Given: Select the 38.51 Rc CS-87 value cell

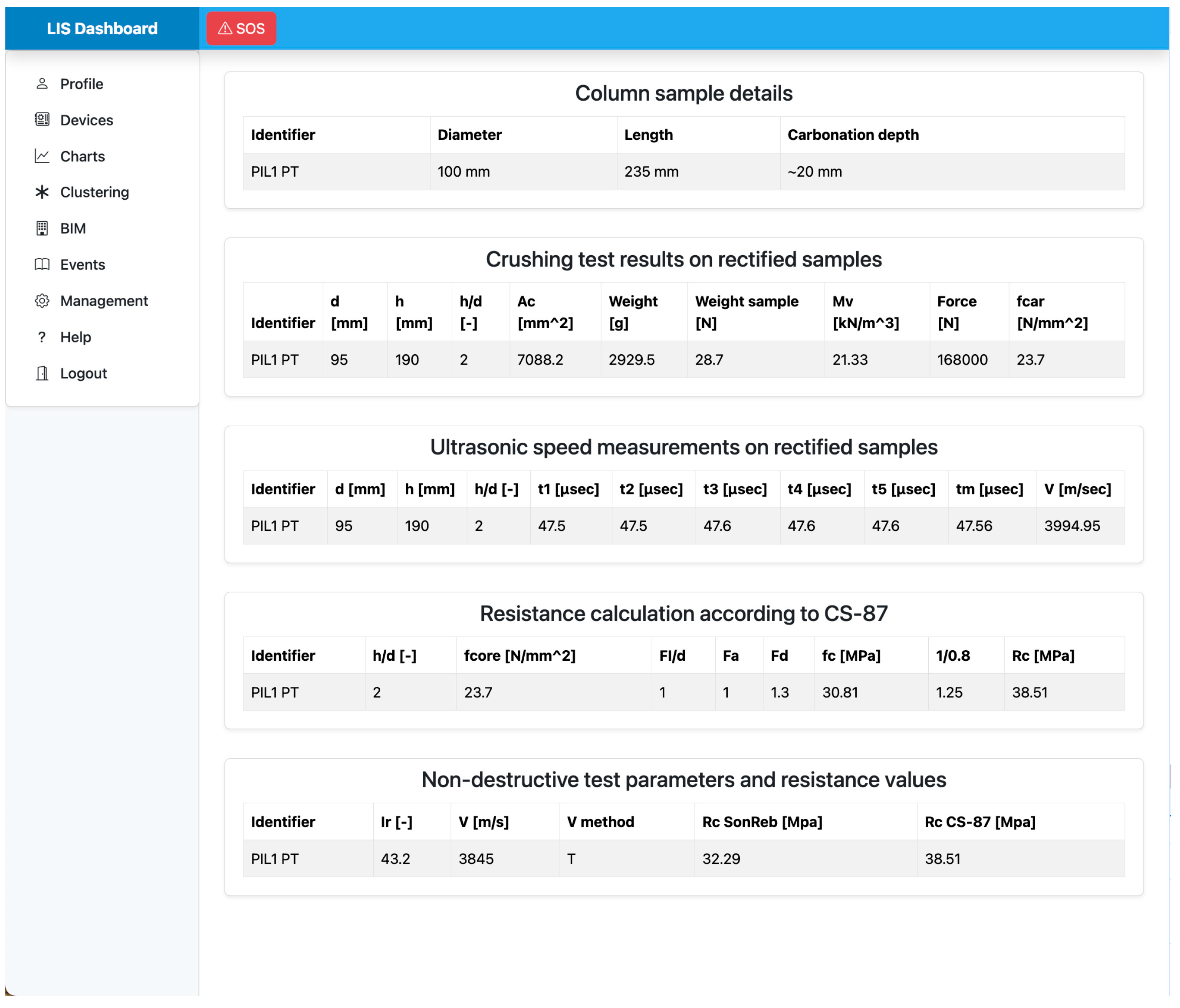Looking at the screenshot, I should 942,859.
